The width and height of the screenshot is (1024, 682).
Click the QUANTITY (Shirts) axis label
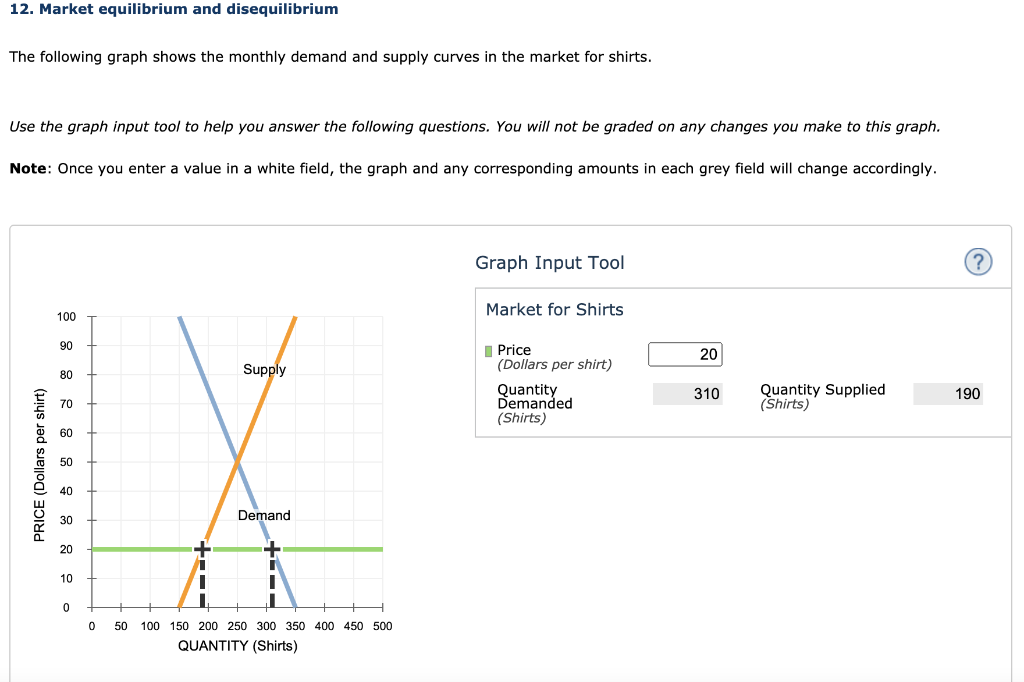(237, 645)
